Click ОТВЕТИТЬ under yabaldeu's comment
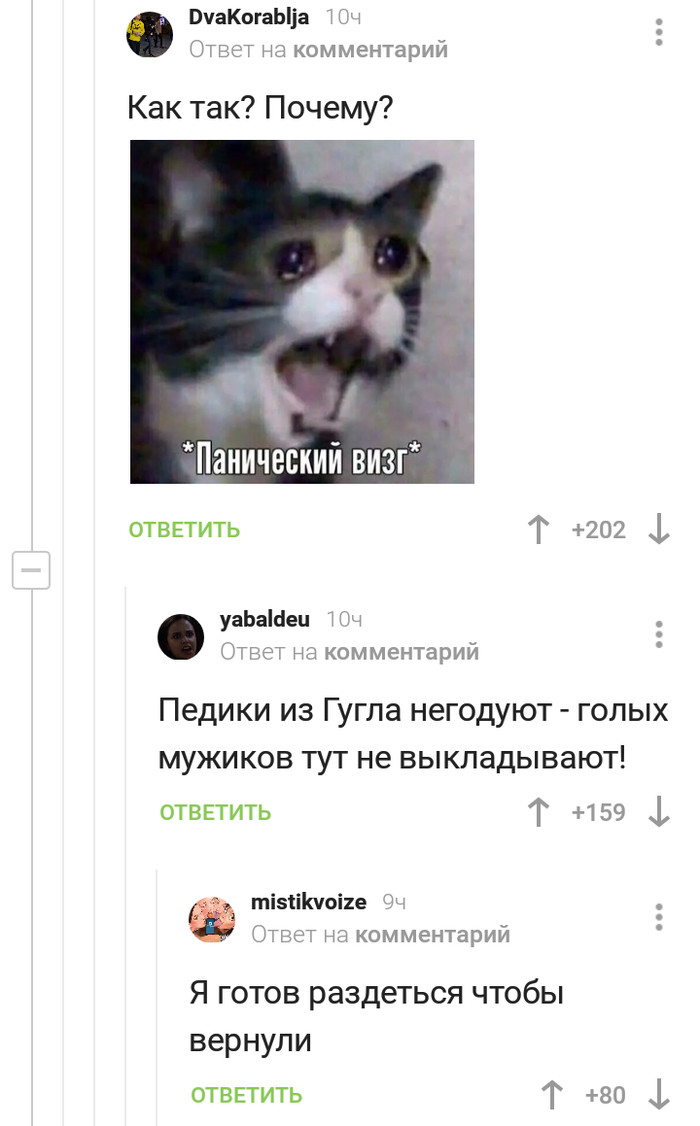The width and height of the screenshot is (700, 1126). tap(215, 812)
